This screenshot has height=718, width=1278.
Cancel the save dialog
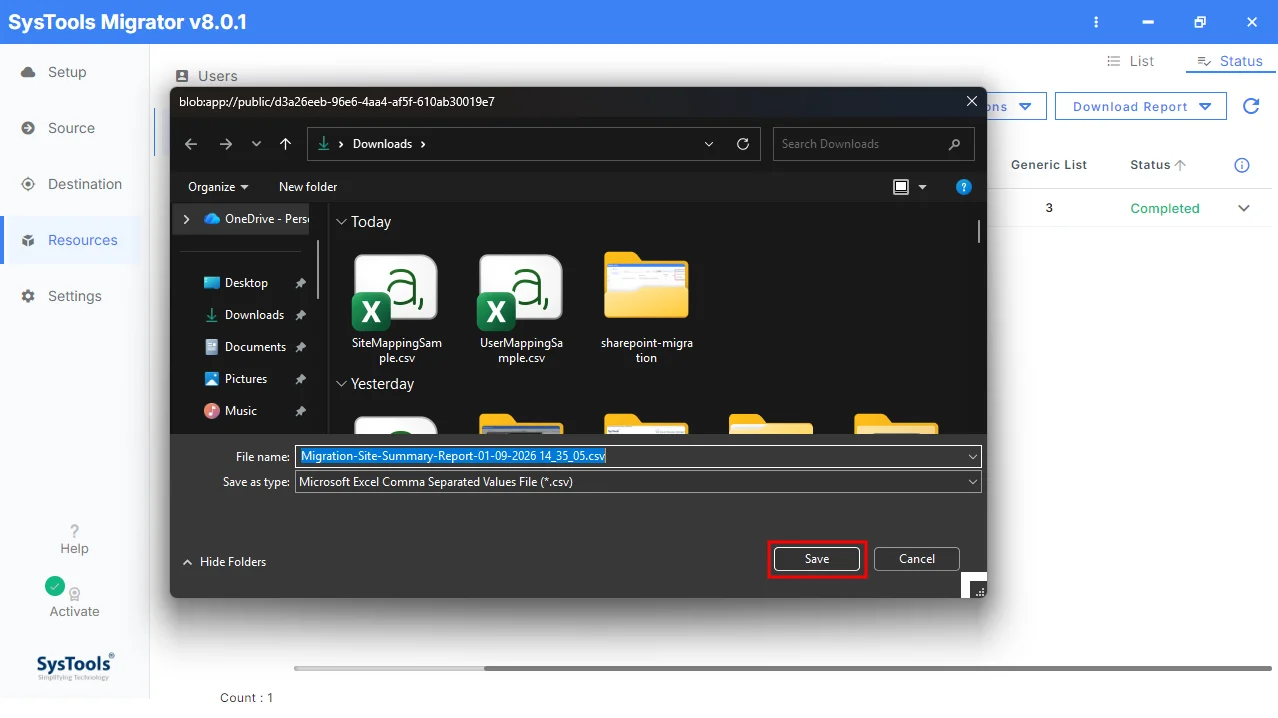click(917, 559)
